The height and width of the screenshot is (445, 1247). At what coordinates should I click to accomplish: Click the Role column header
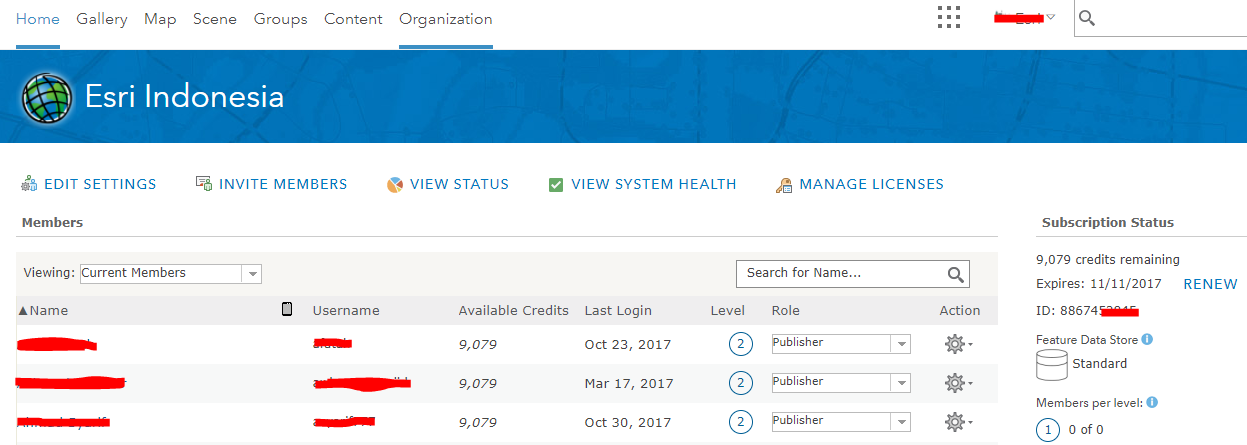point(786,310)
